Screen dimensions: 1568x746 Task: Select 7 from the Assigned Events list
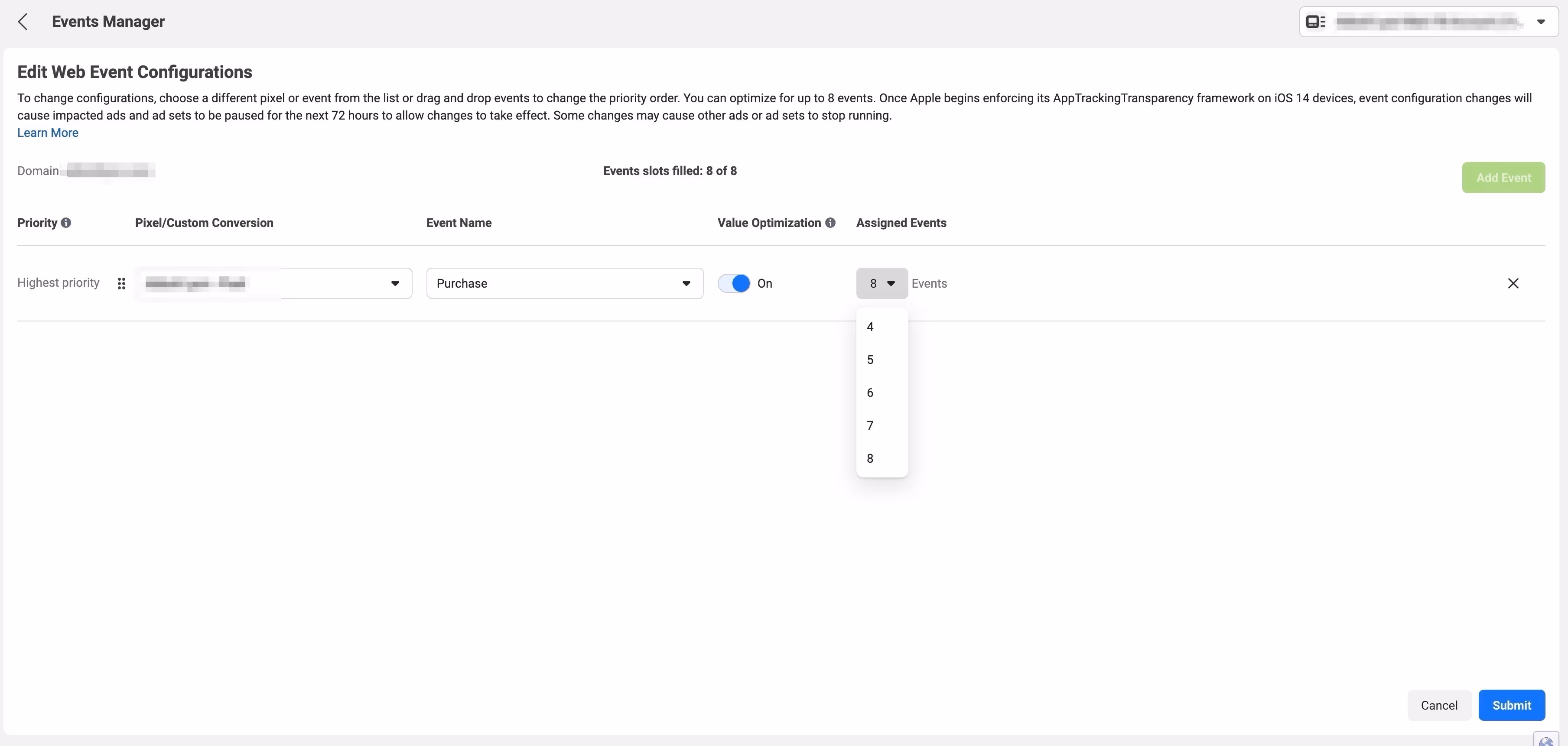[x=882, y=425]
